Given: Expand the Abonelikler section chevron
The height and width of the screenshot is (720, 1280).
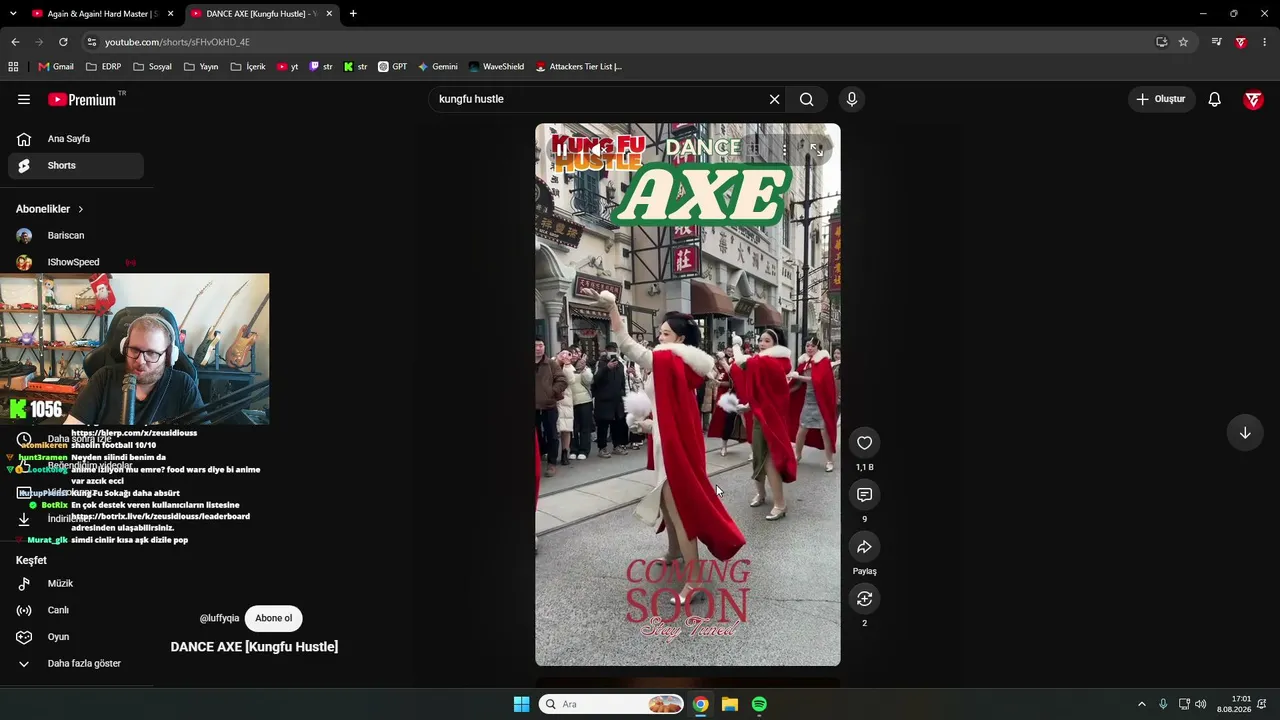Looking at the screenshot, I should [x=80, y=209].
